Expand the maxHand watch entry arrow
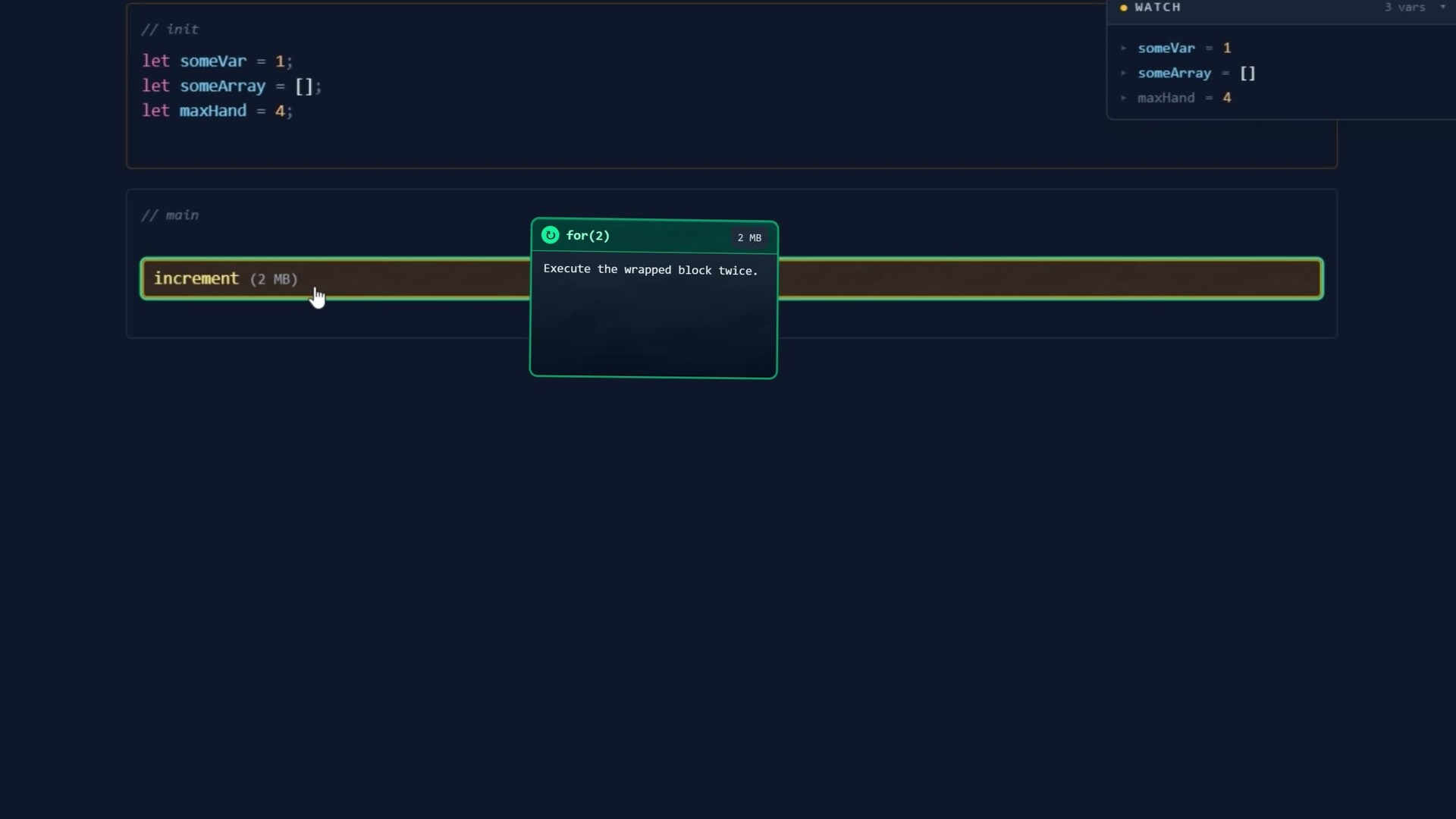 click(x=1124, y=98)
